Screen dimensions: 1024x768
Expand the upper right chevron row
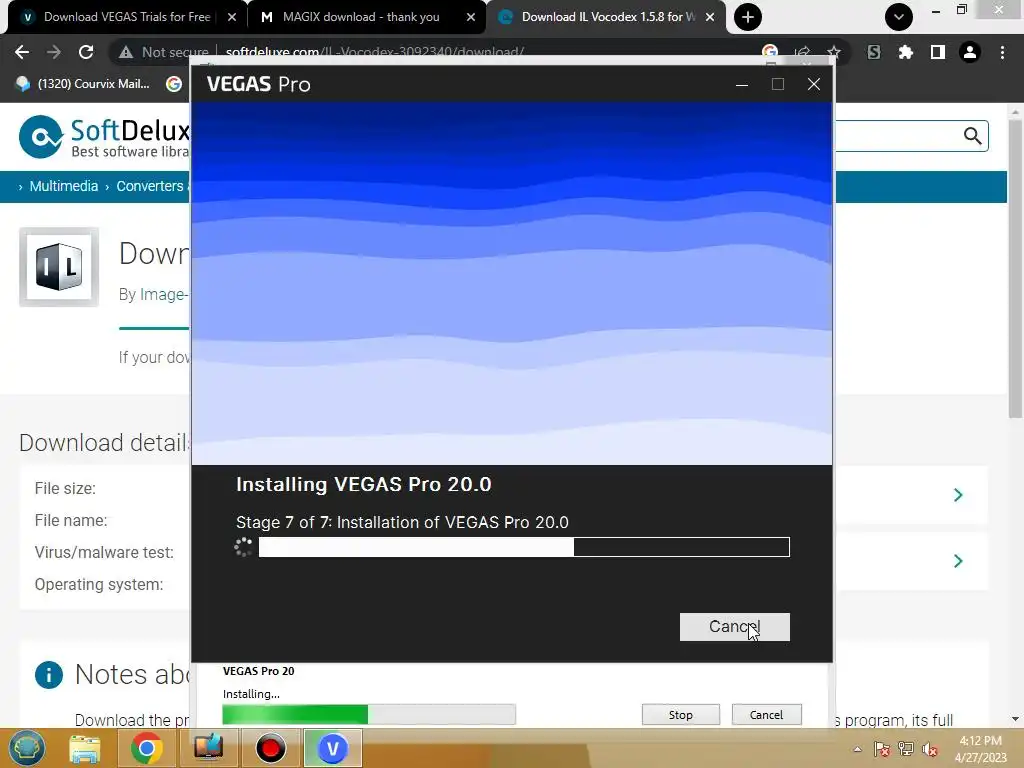click(958, 495)
